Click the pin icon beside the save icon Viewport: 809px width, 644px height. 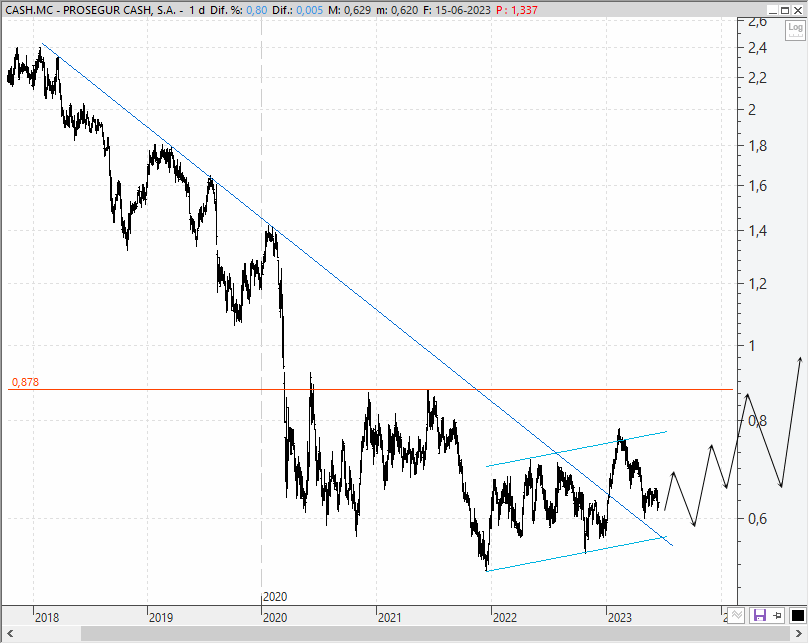point(778,615)
